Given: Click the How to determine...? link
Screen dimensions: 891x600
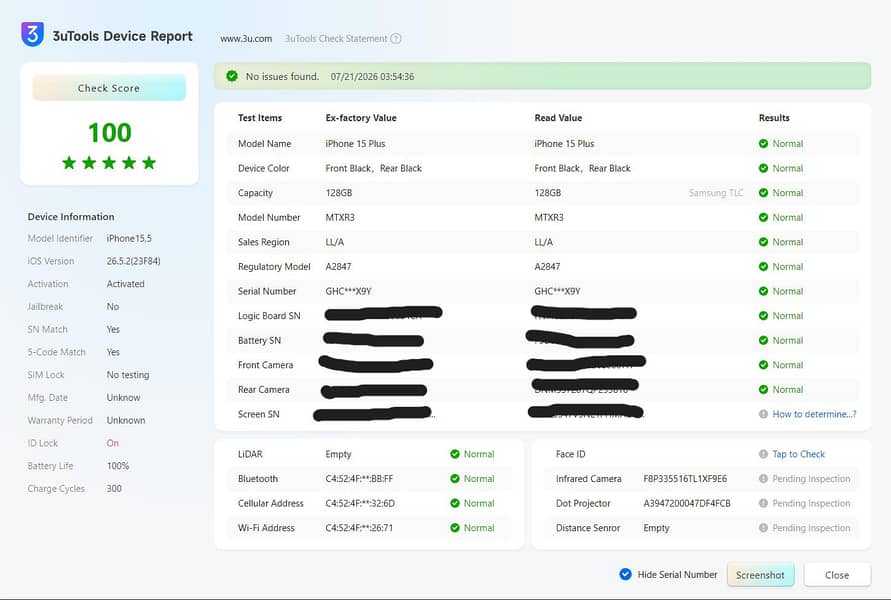Looking at the screenshot, I should point(814,414).
